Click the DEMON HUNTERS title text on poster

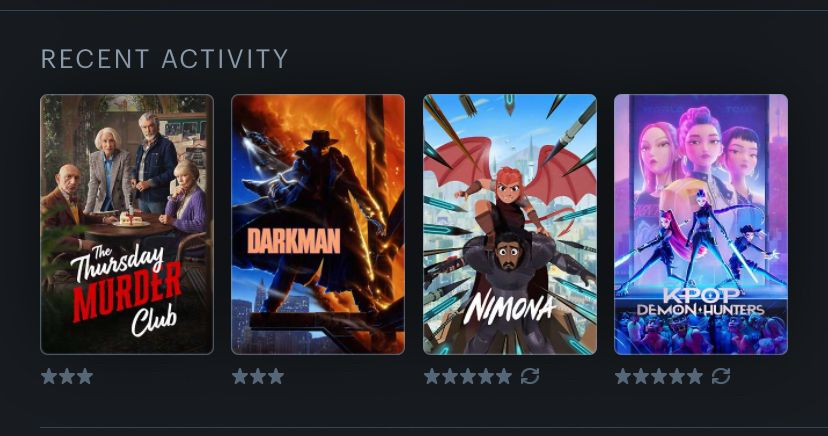(701, 309)
